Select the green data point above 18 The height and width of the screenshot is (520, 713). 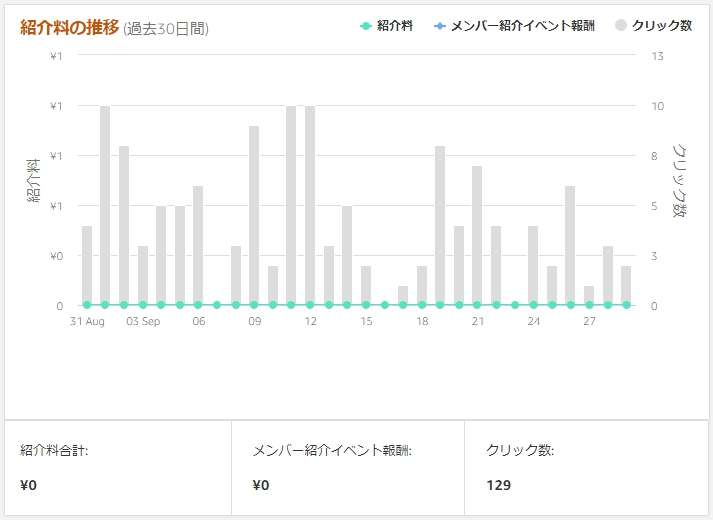(x=422, y=305)
